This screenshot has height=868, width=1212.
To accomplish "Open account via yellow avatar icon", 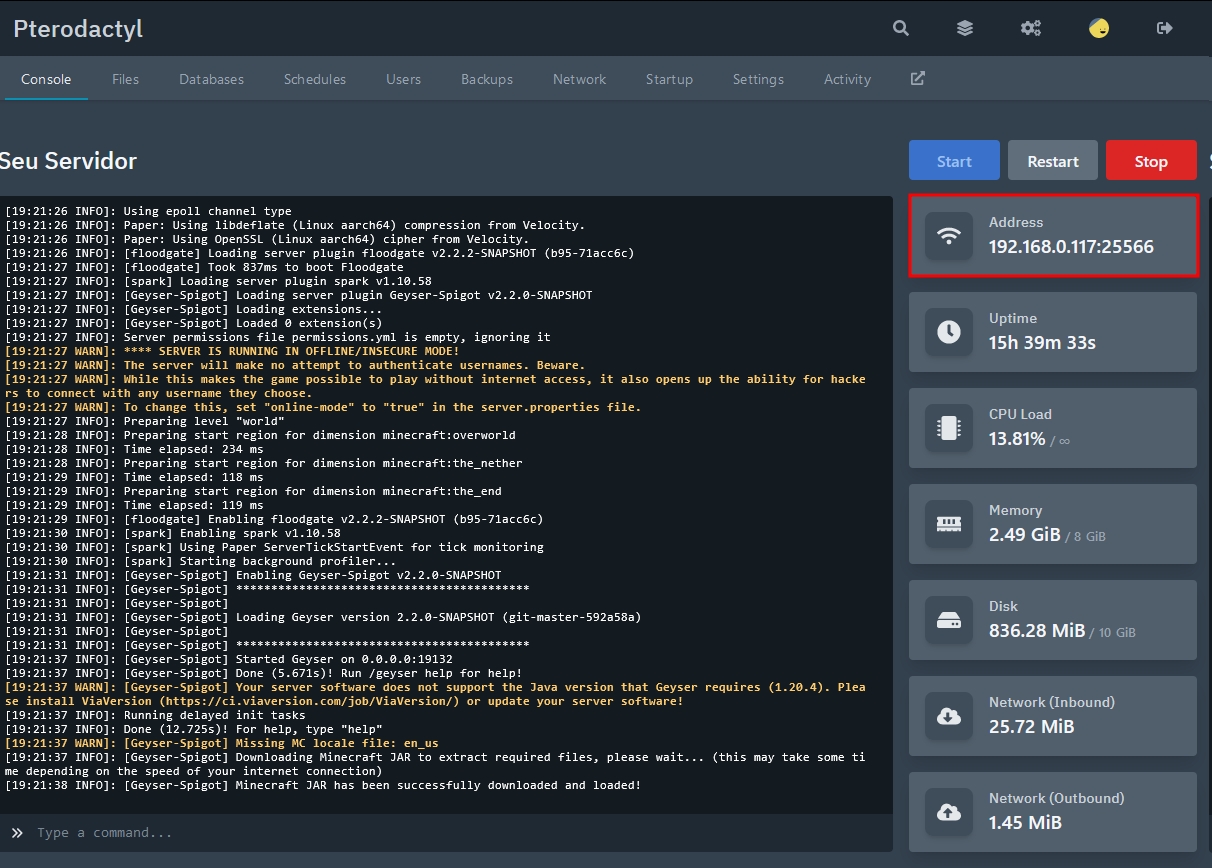I will tap(1099, 28).
